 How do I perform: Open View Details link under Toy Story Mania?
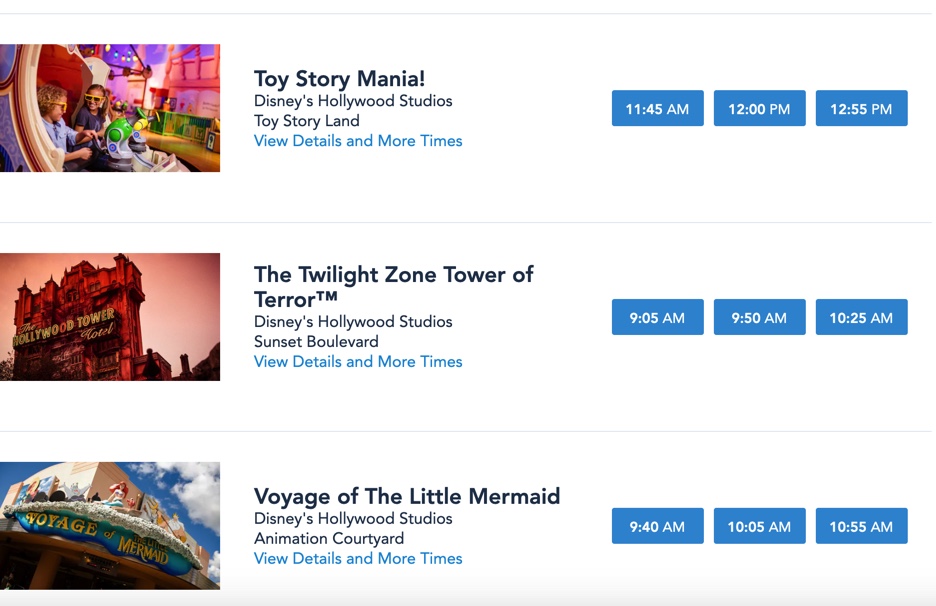(x=358, y=141)
